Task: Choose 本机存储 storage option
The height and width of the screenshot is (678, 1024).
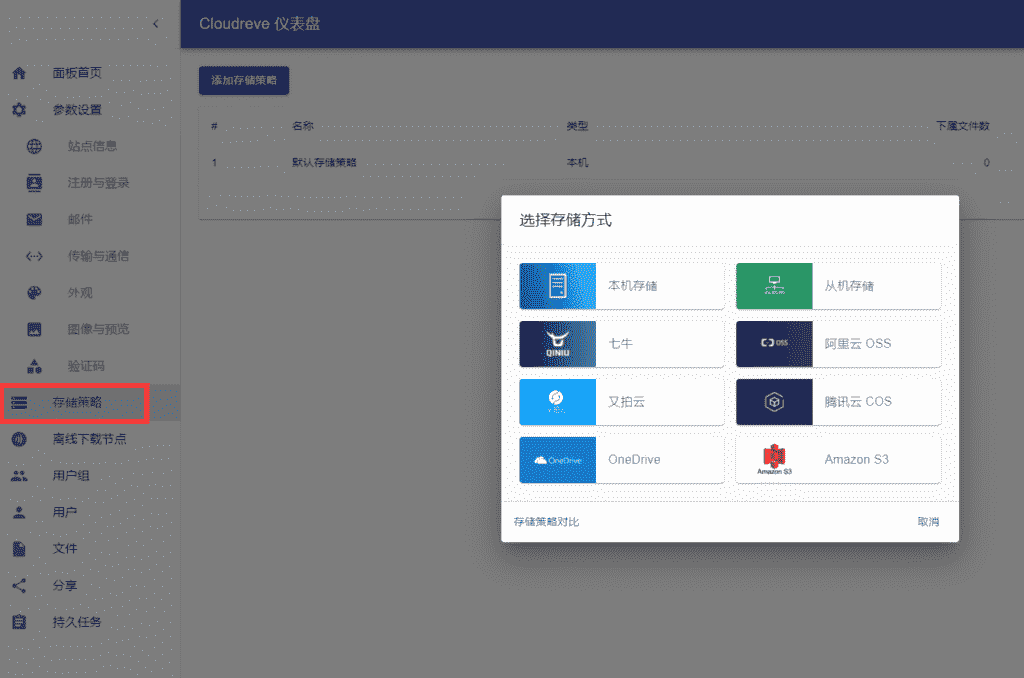Action: (622, 286)
